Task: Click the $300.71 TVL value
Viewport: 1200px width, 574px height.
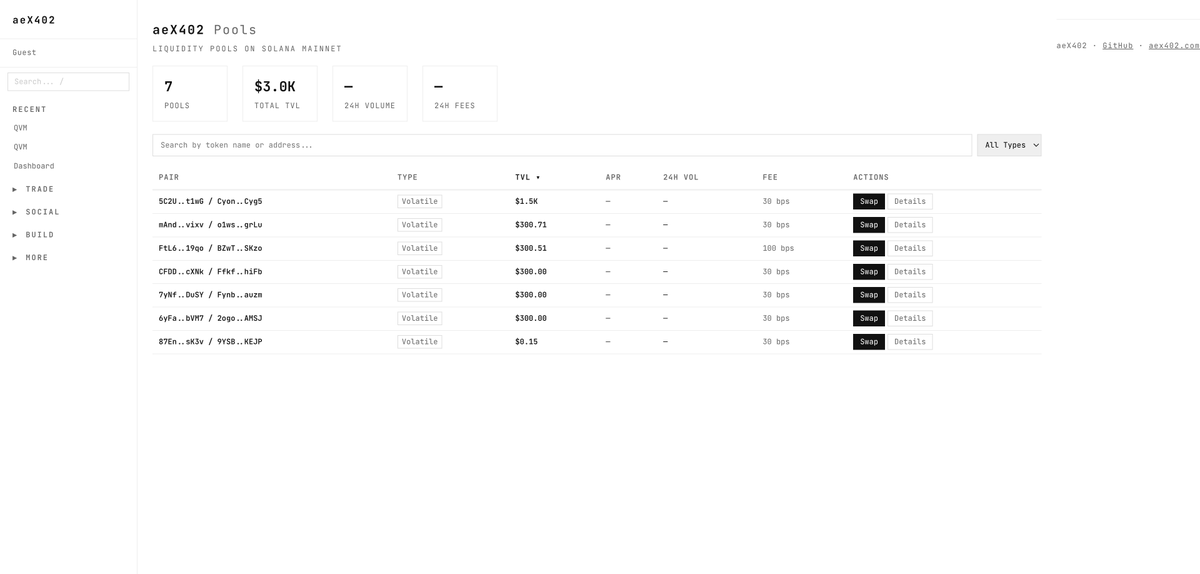Action: pos(531,225)
